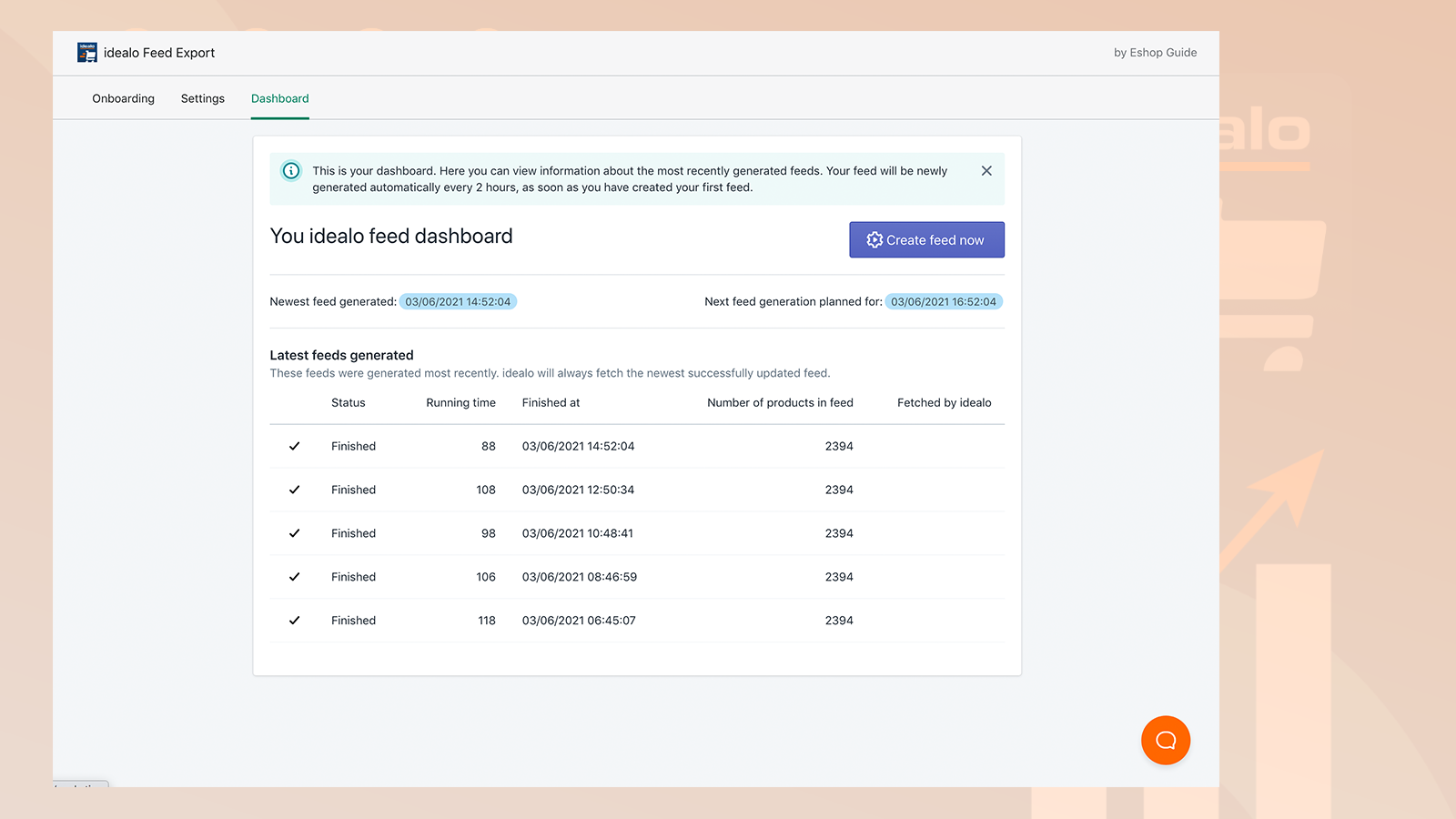This screenshot has width=1456, height=819.
Task: Switch to the Onboarding tab
Action: (123, 98)
